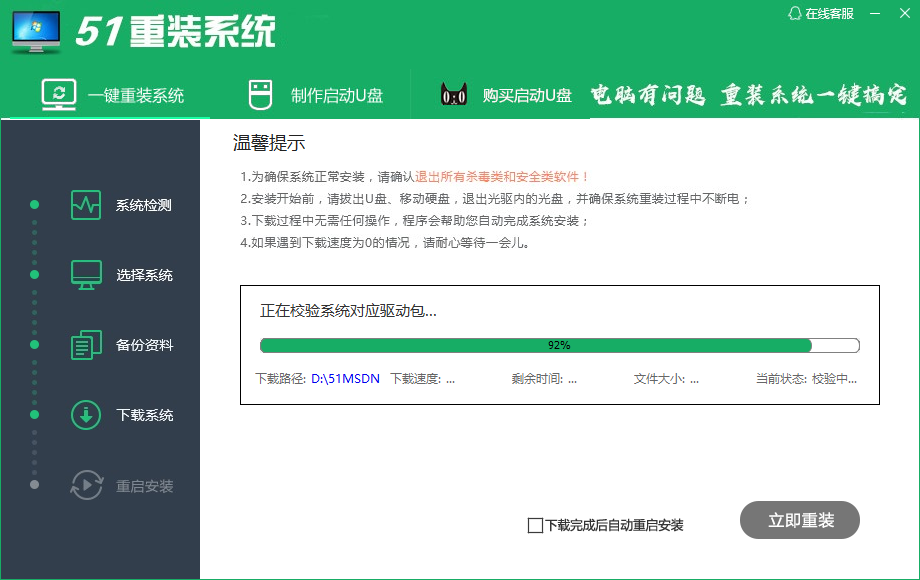Open the D:\51MSDN download path link

[x=346, y=379]
